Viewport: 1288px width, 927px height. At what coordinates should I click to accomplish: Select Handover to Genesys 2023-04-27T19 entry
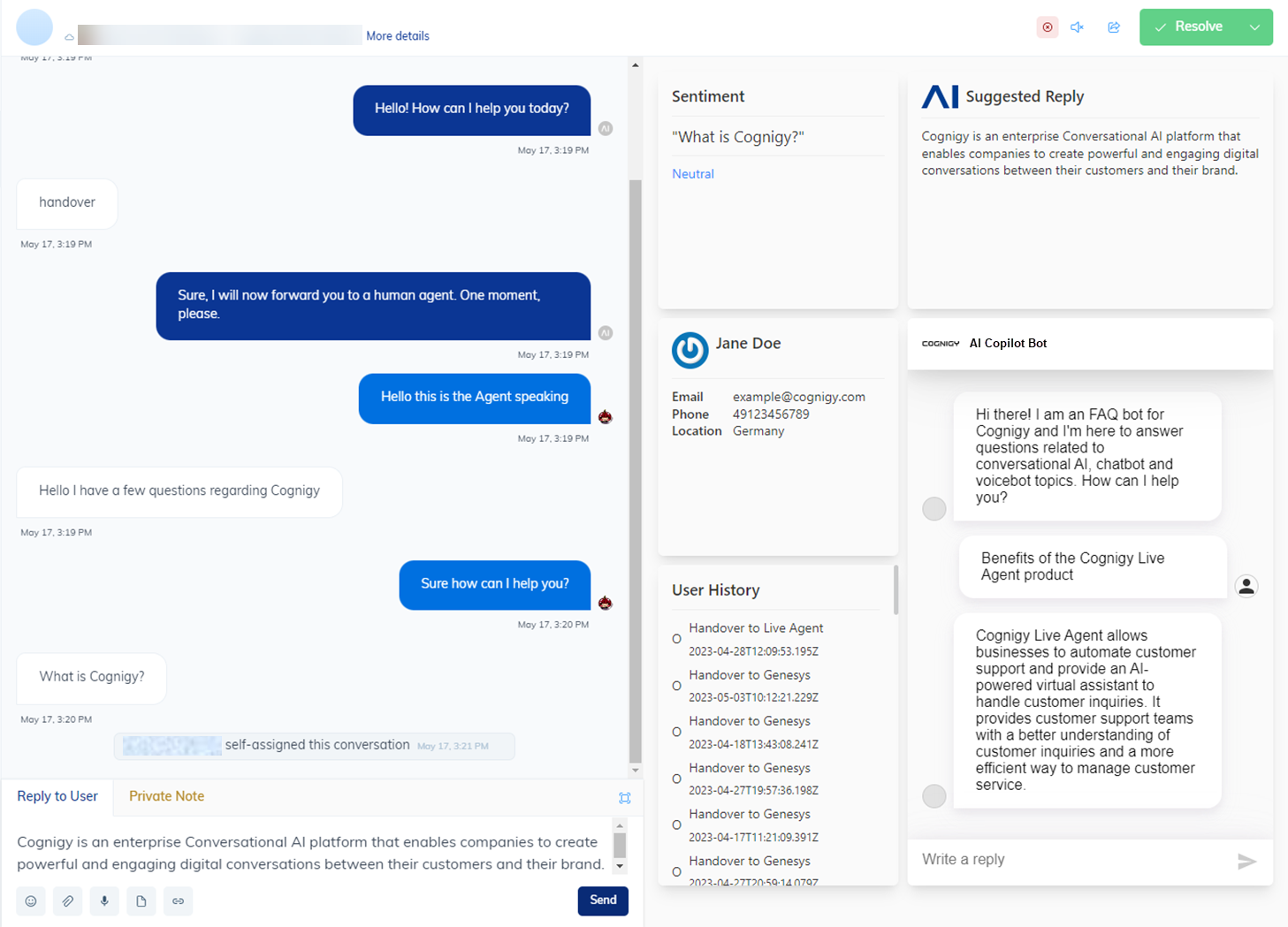coord(754,779)
